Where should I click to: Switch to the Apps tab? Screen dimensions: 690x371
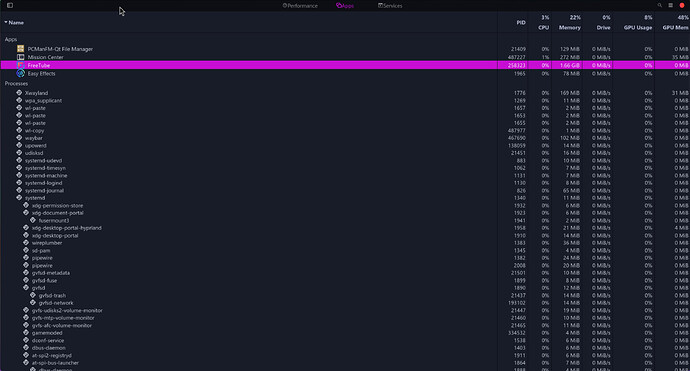point(345,6)
